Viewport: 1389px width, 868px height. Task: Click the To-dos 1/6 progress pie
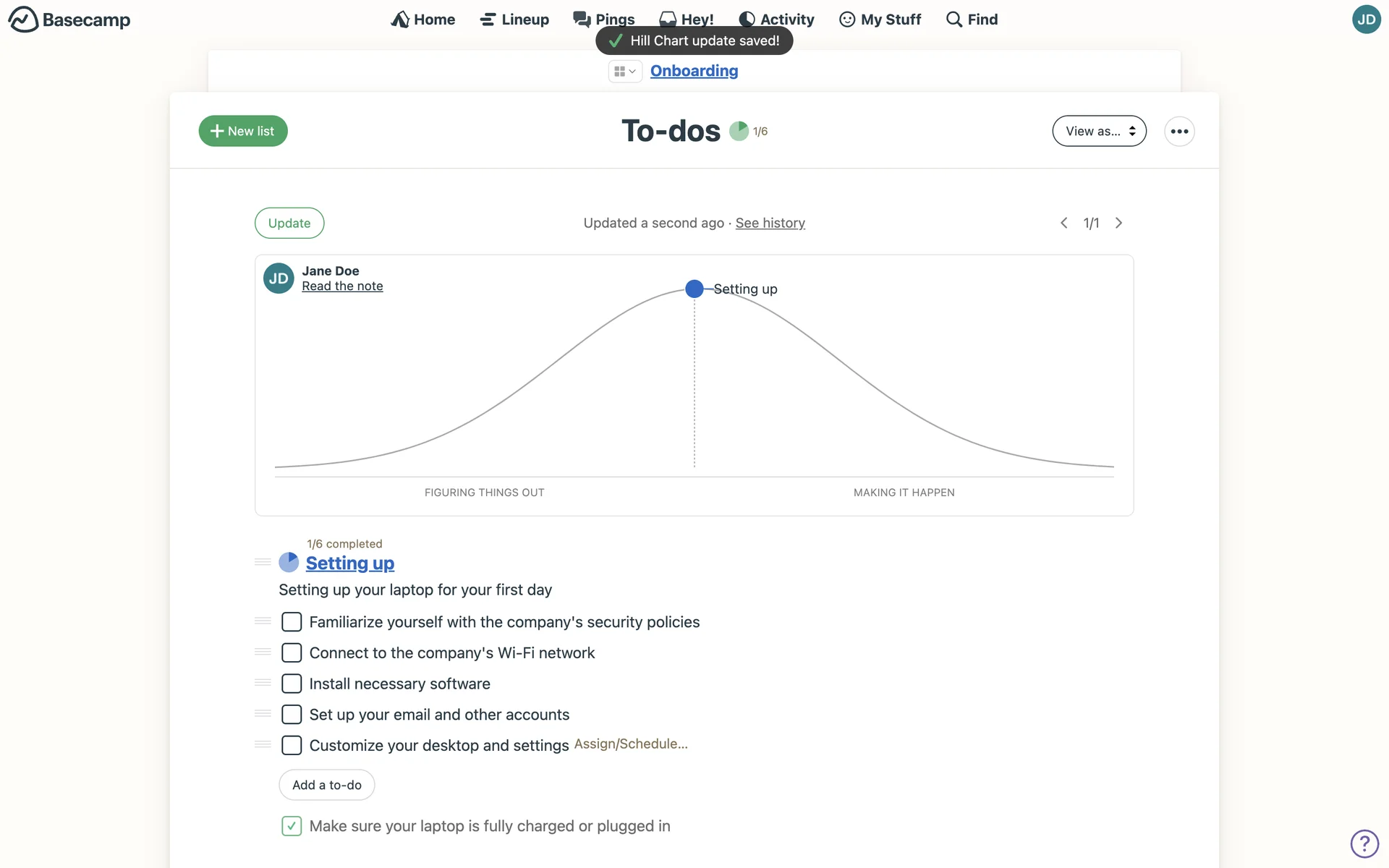739,131
